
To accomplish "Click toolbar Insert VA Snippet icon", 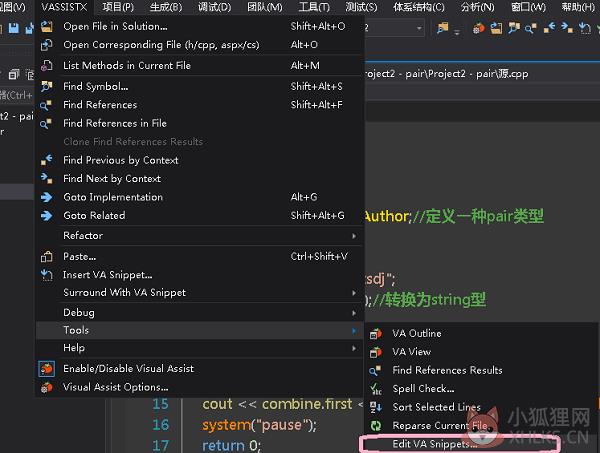I will tap(584, 28).
